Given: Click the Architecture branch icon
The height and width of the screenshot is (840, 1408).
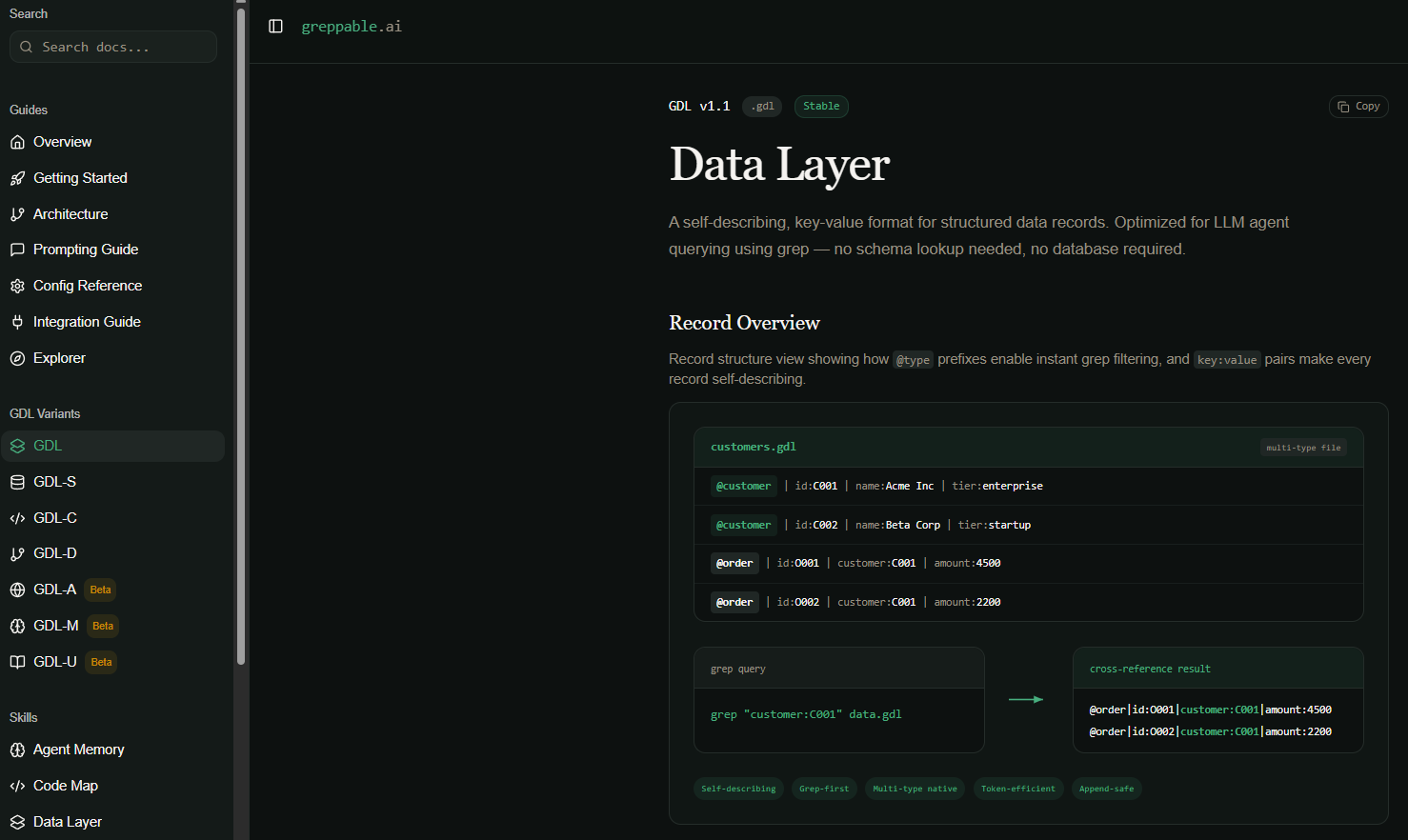Looking at the screenshot, I should click(x=17, y=214).
